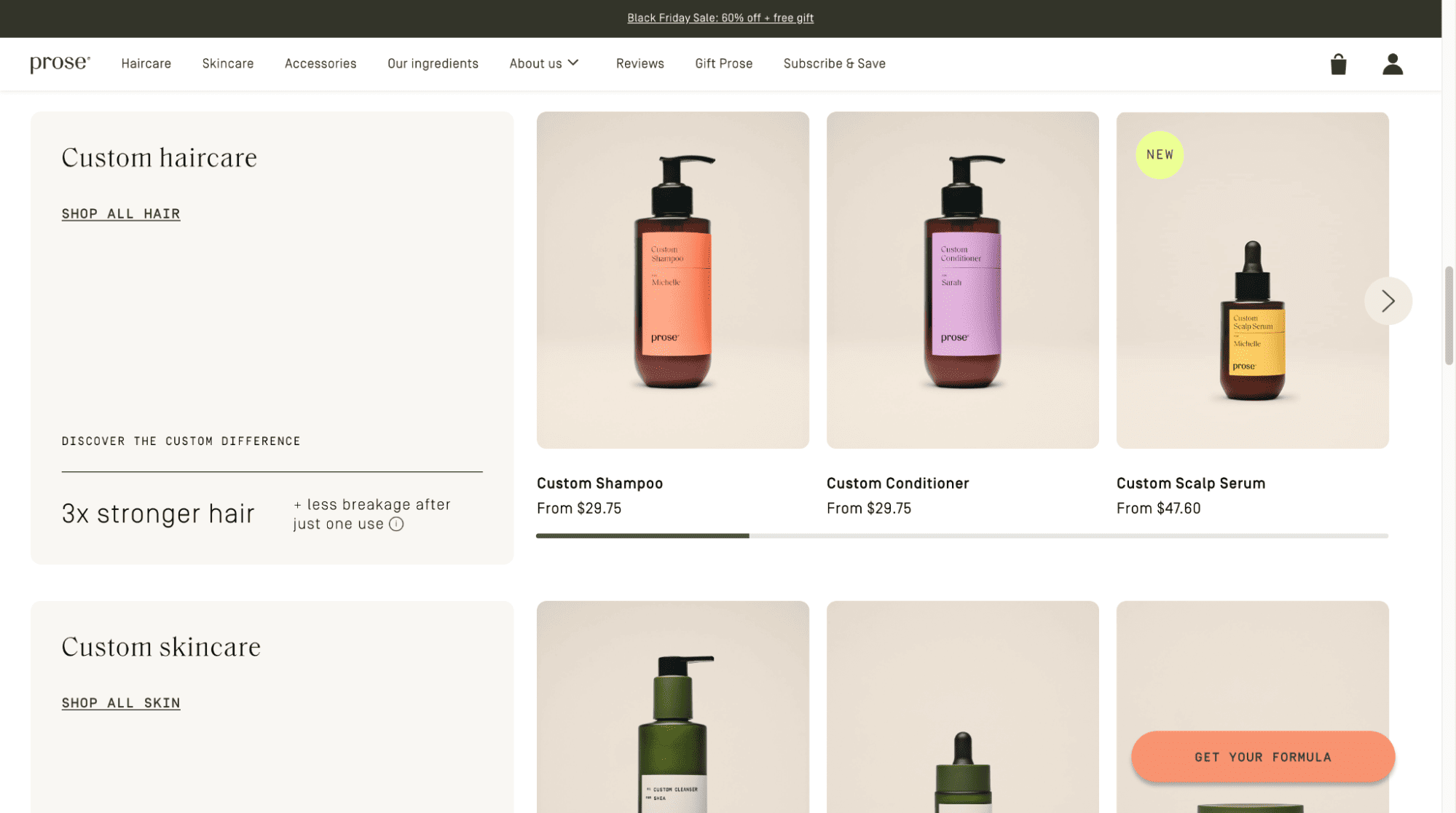Viewport: 1456px width, 813px height.
Task: Click the Black Friday Sale banner link
Action: coord(720,18)
